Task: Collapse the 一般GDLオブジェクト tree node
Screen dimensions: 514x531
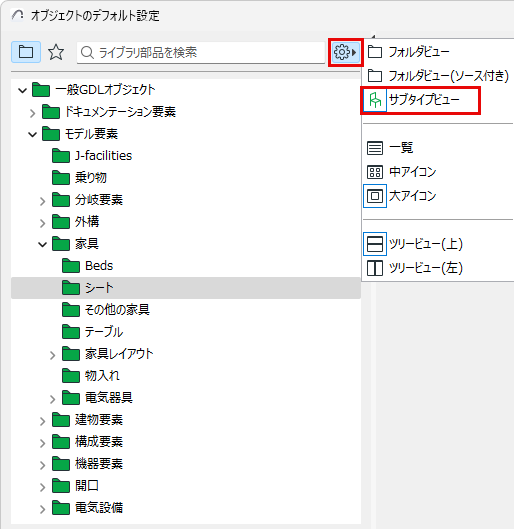Action: pyautogui.click(x=22, y=90)
